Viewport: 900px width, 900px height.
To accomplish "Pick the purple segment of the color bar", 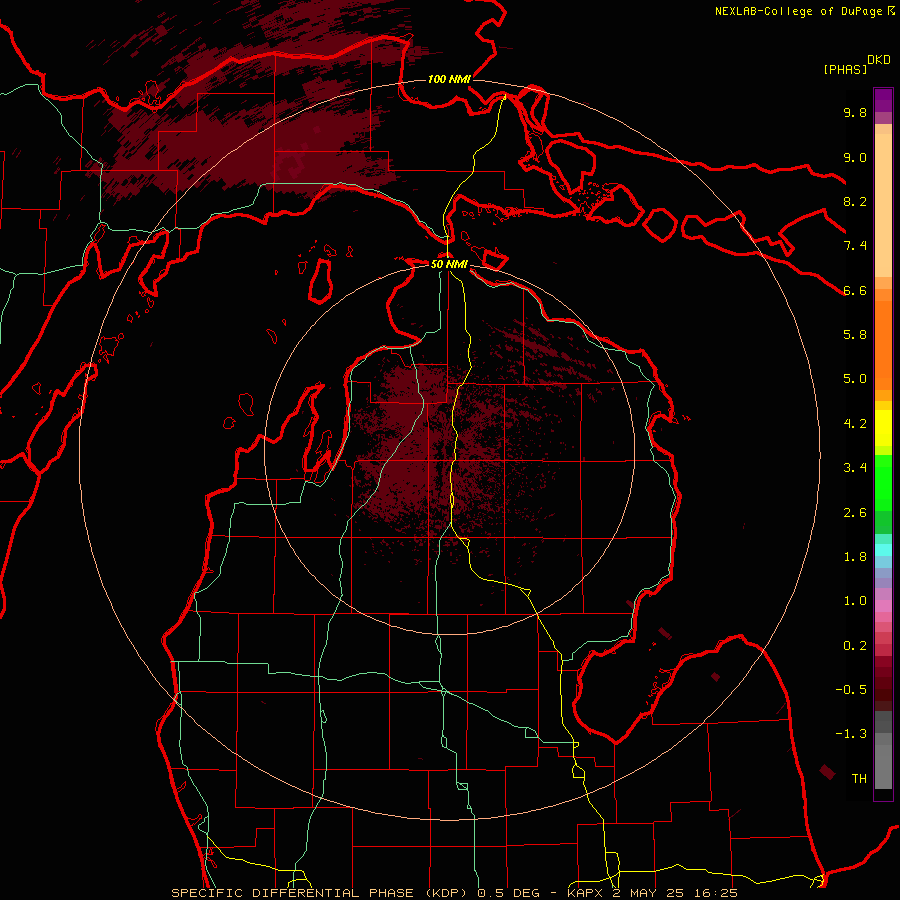I will click(883, 100).
